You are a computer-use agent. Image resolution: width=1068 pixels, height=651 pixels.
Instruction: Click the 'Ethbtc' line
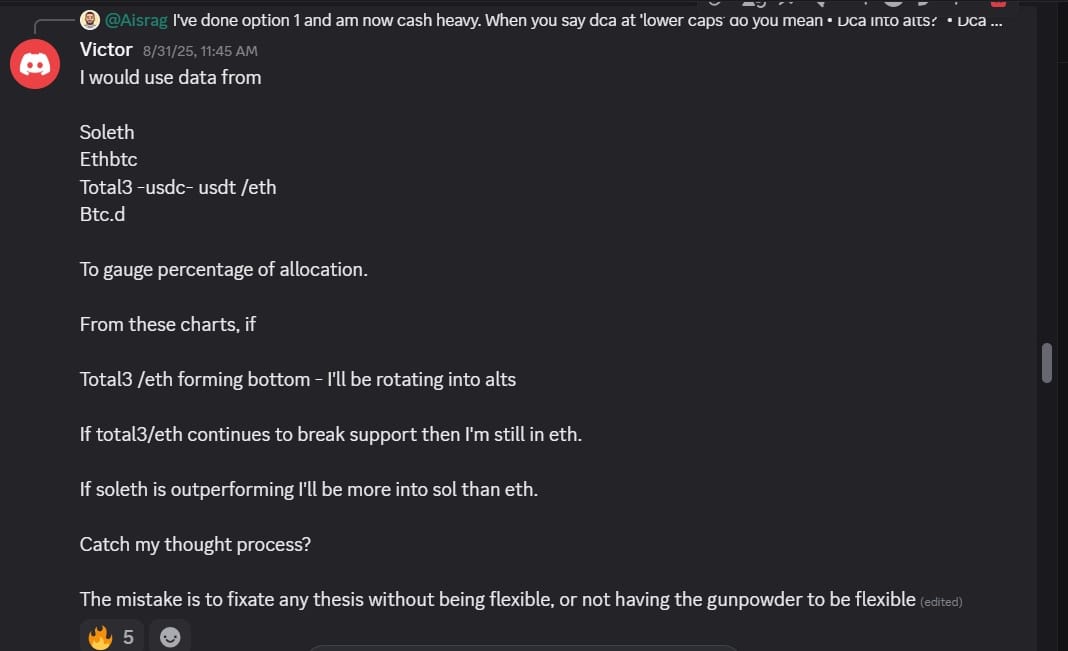(x=109, y=159)
